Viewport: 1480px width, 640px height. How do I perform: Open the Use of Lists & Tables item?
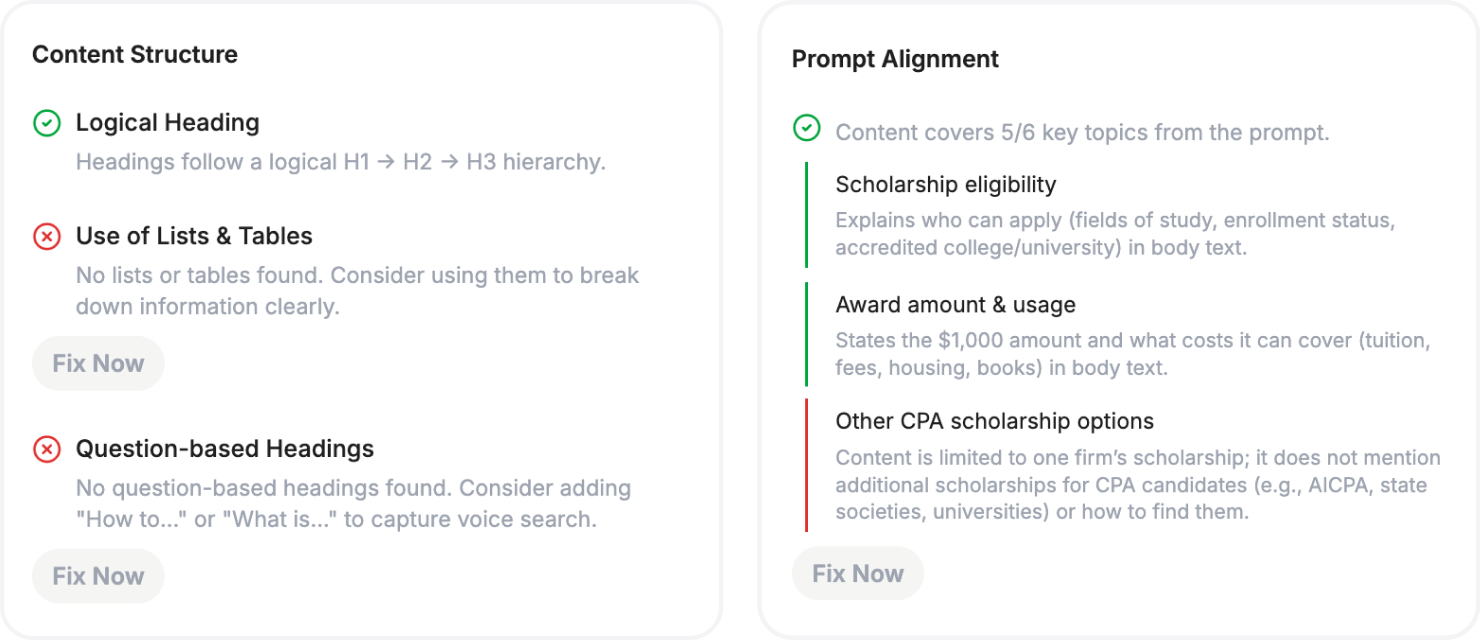[194, 236]
